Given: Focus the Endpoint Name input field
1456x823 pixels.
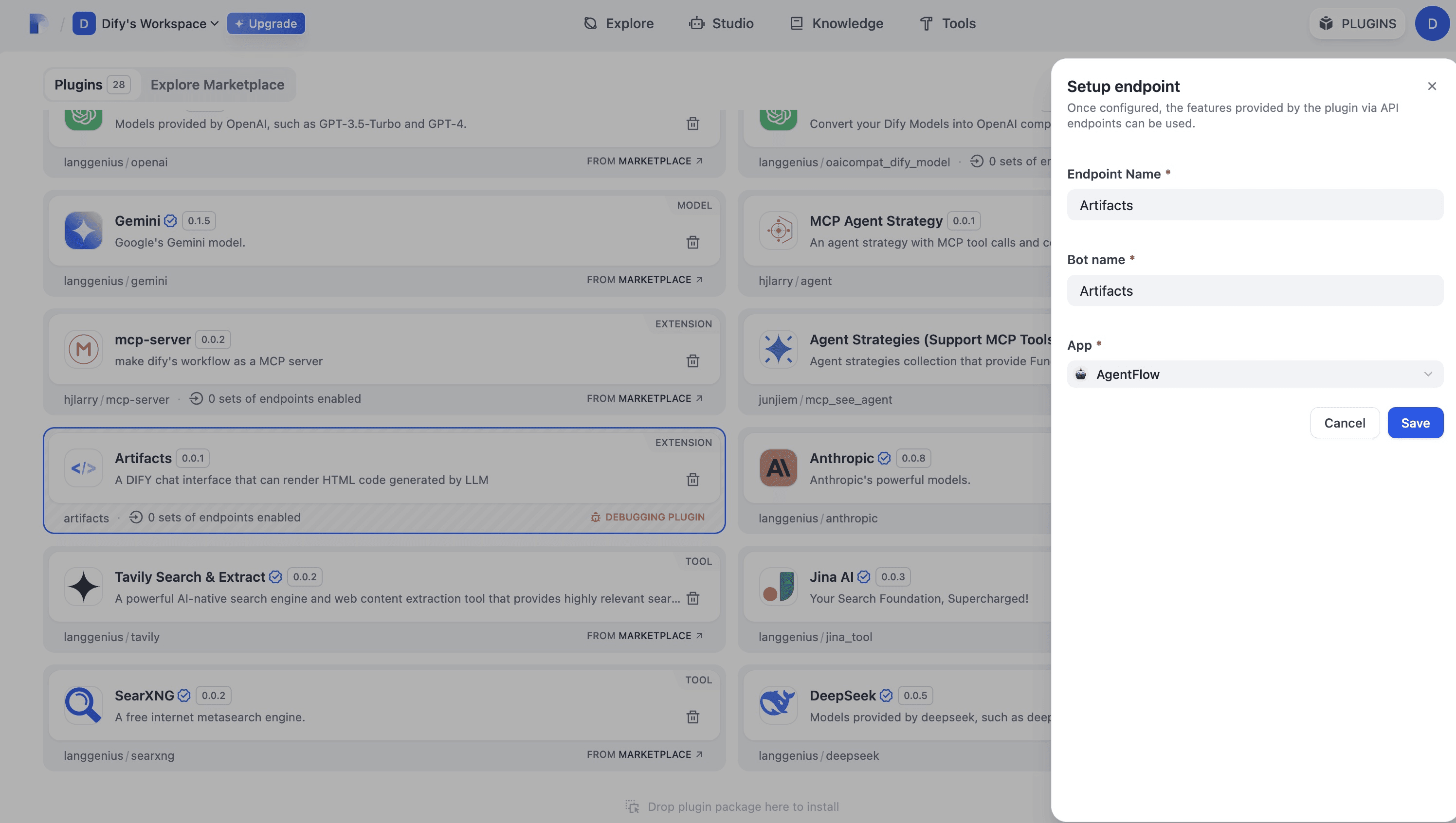Looking at the screenshot, I should (x=1255, y=205).
